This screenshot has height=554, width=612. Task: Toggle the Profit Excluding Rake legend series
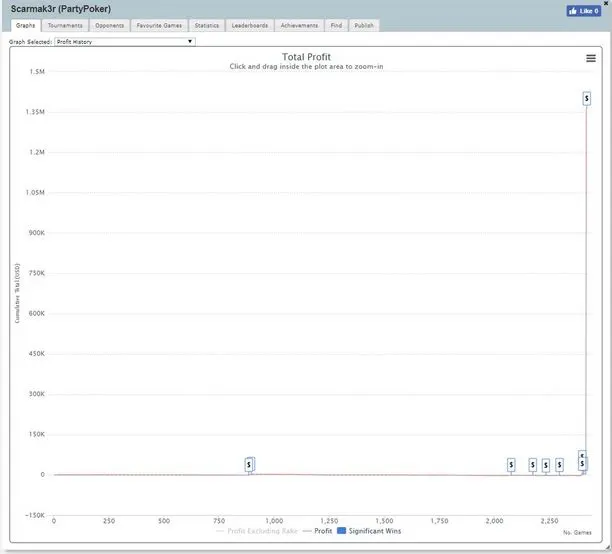[x=262, y=531]
